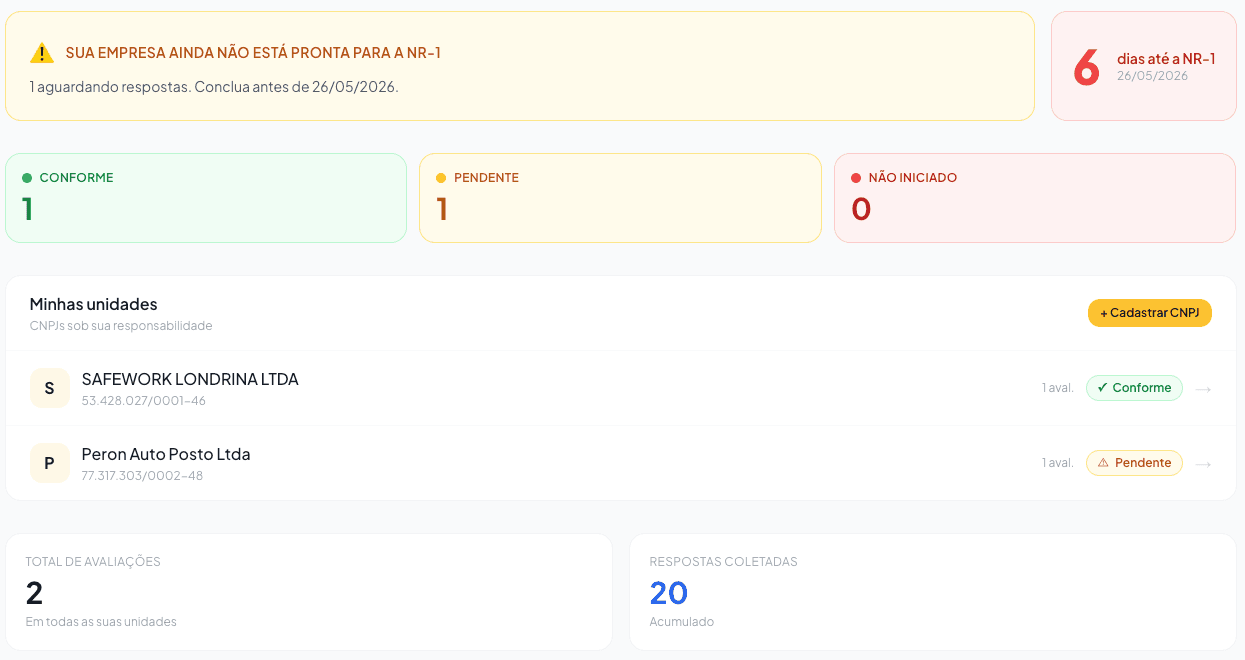
Task: Click the green Conforme status badge
Action: [x=1134, y=388]
